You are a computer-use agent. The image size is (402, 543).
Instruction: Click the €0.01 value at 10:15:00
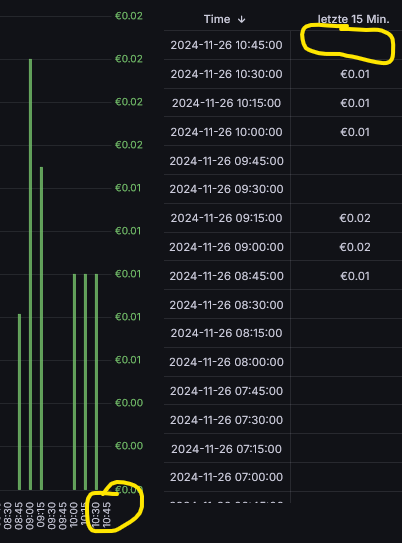point(355,103)
